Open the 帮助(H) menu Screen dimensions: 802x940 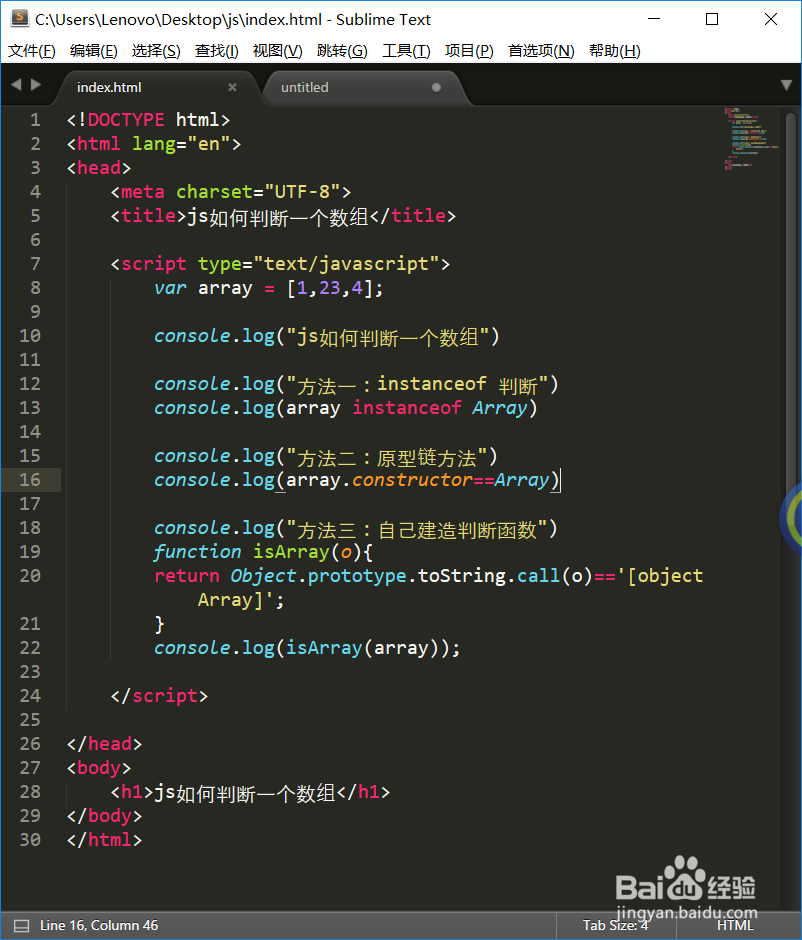614,51
